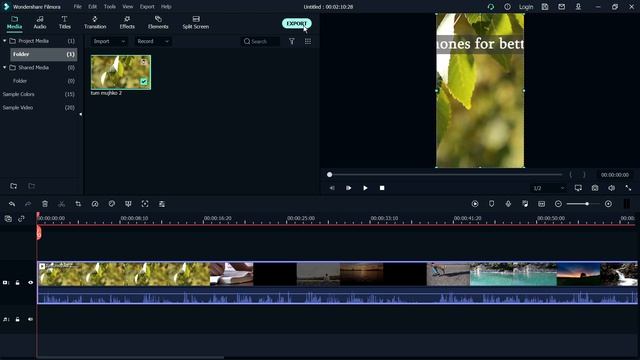This screenshot has width=640, height=360.
Task: Mute audio track 1 with speaker icon
Action: tap(30, 319)
